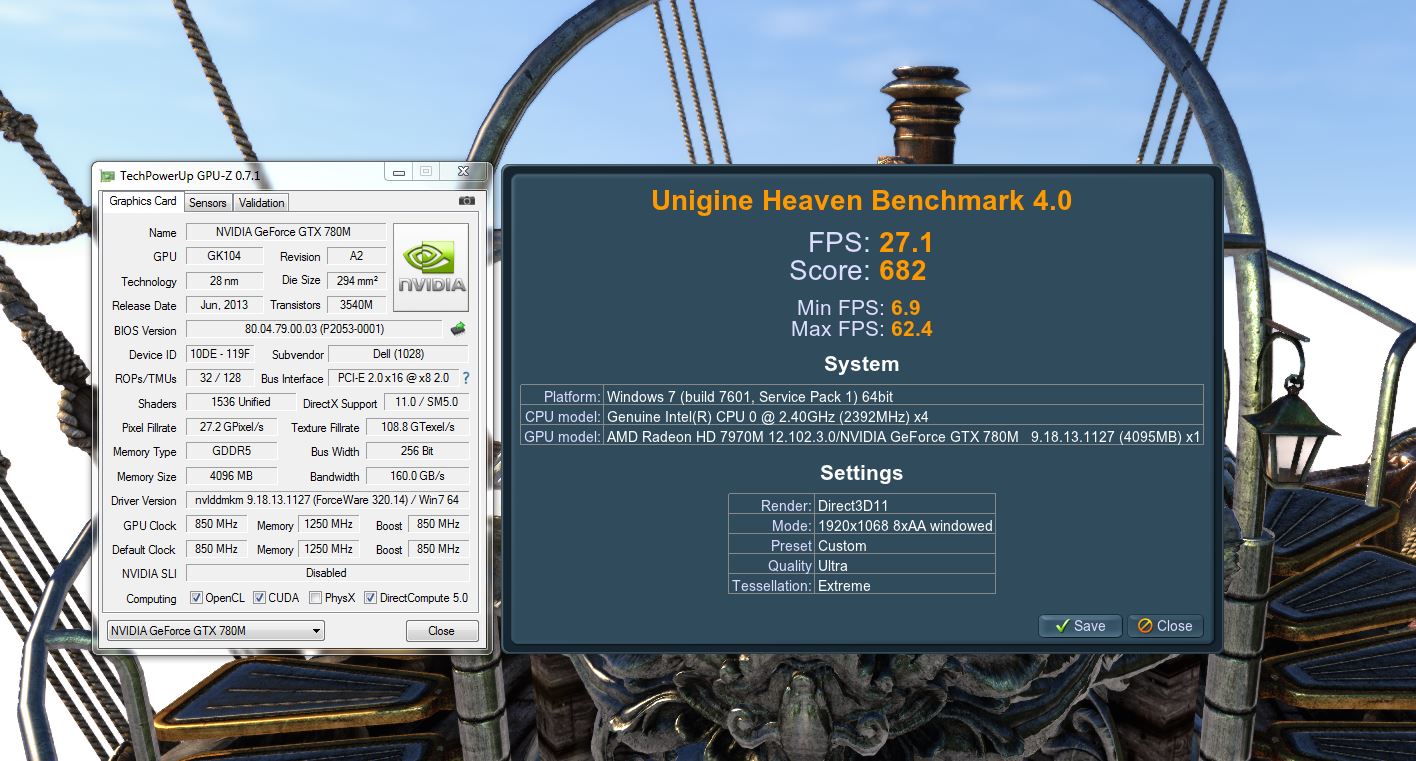Screen dimensions: 1416x761
Task: Click the DirectX Support 11.0 / SM5.0 field
Action: (x=426, y=402)
